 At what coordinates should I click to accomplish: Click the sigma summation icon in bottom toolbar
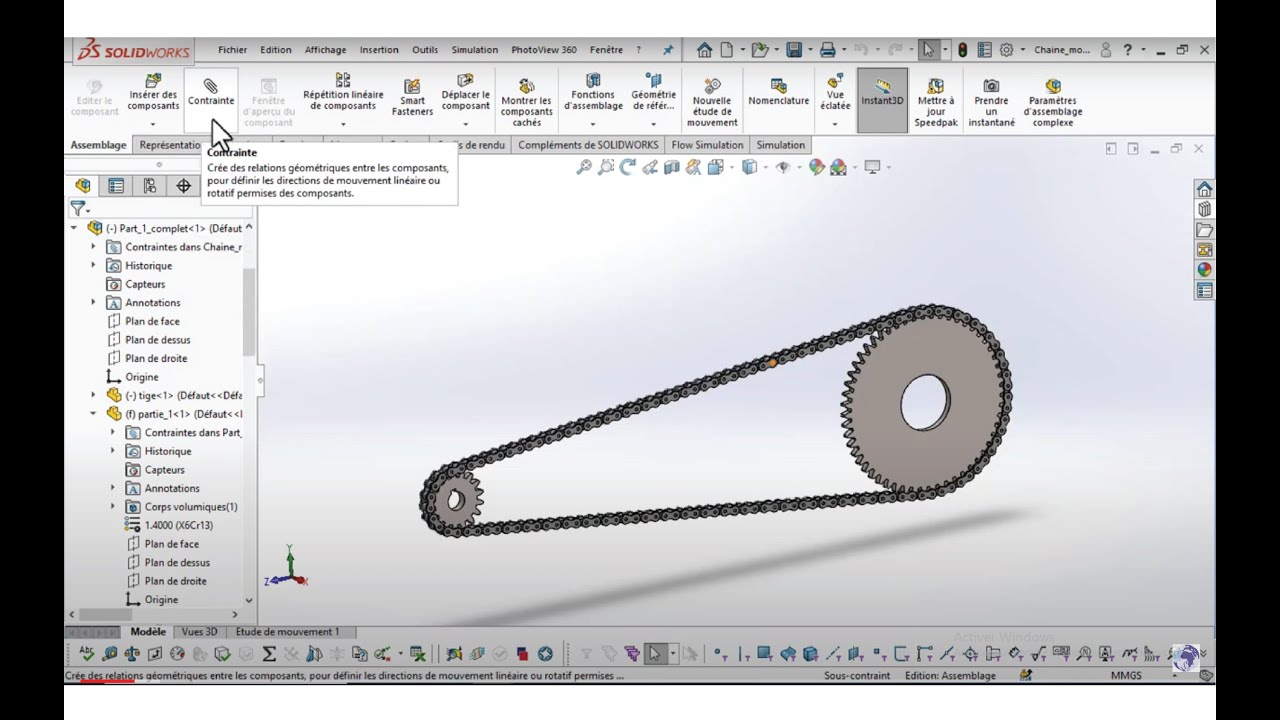269,654
